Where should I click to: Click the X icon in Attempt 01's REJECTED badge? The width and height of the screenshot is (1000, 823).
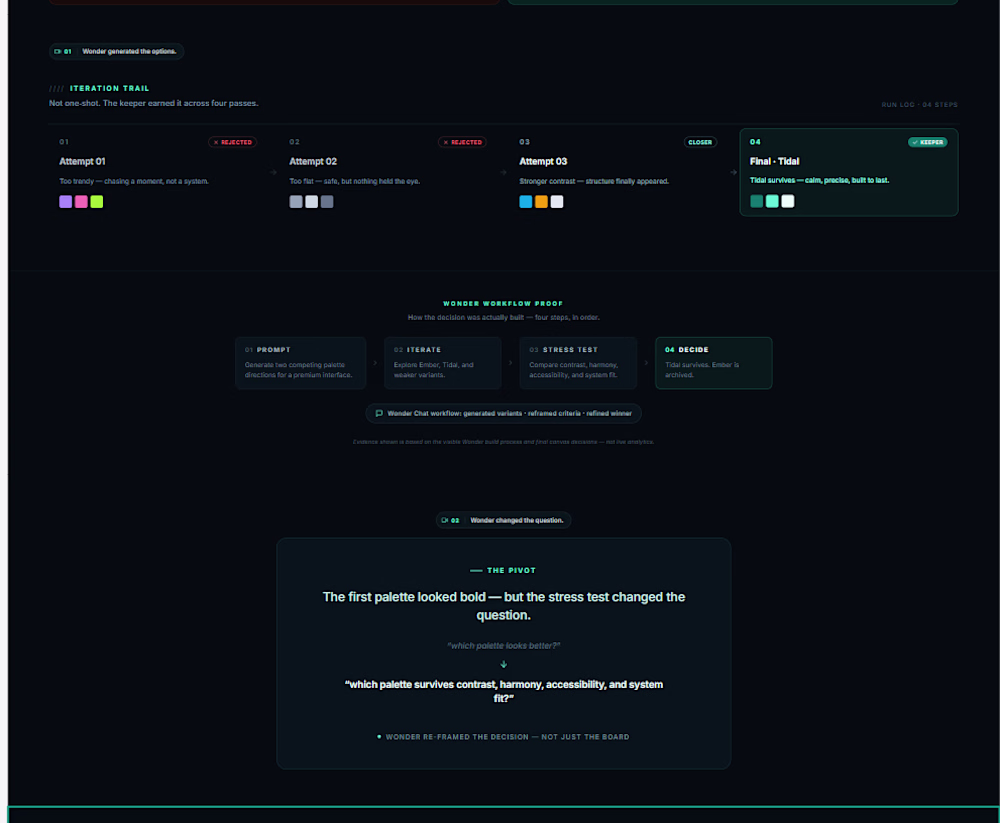(216, 142)
